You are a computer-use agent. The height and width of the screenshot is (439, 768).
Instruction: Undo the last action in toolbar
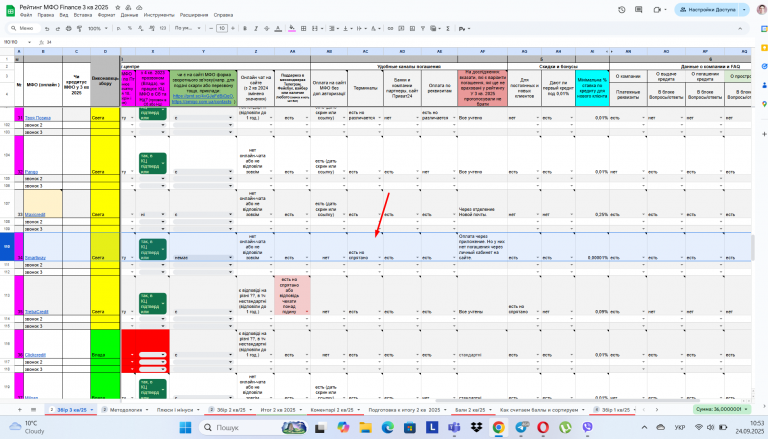[47, 28]
